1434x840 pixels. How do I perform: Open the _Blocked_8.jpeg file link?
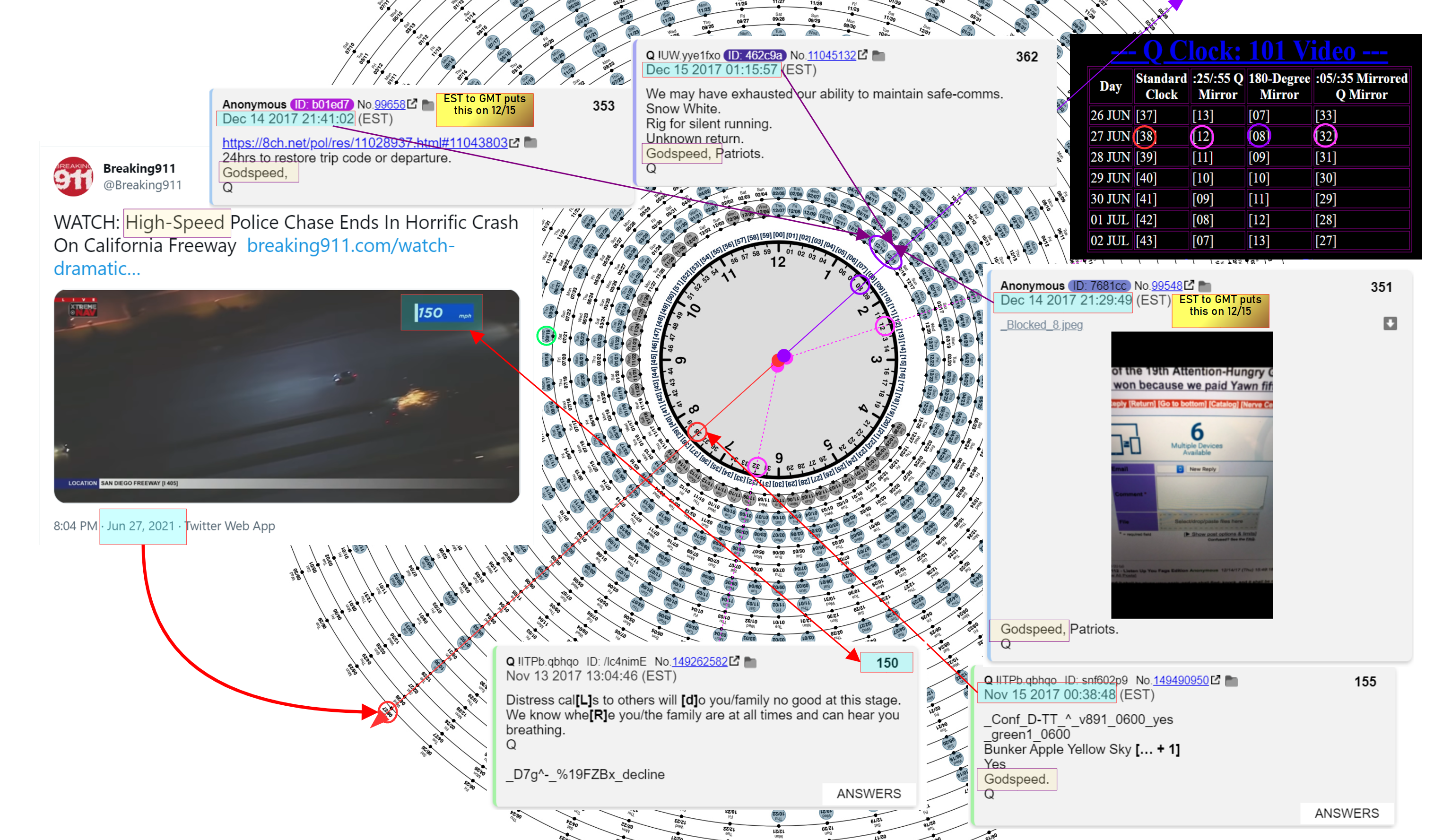1042,325
